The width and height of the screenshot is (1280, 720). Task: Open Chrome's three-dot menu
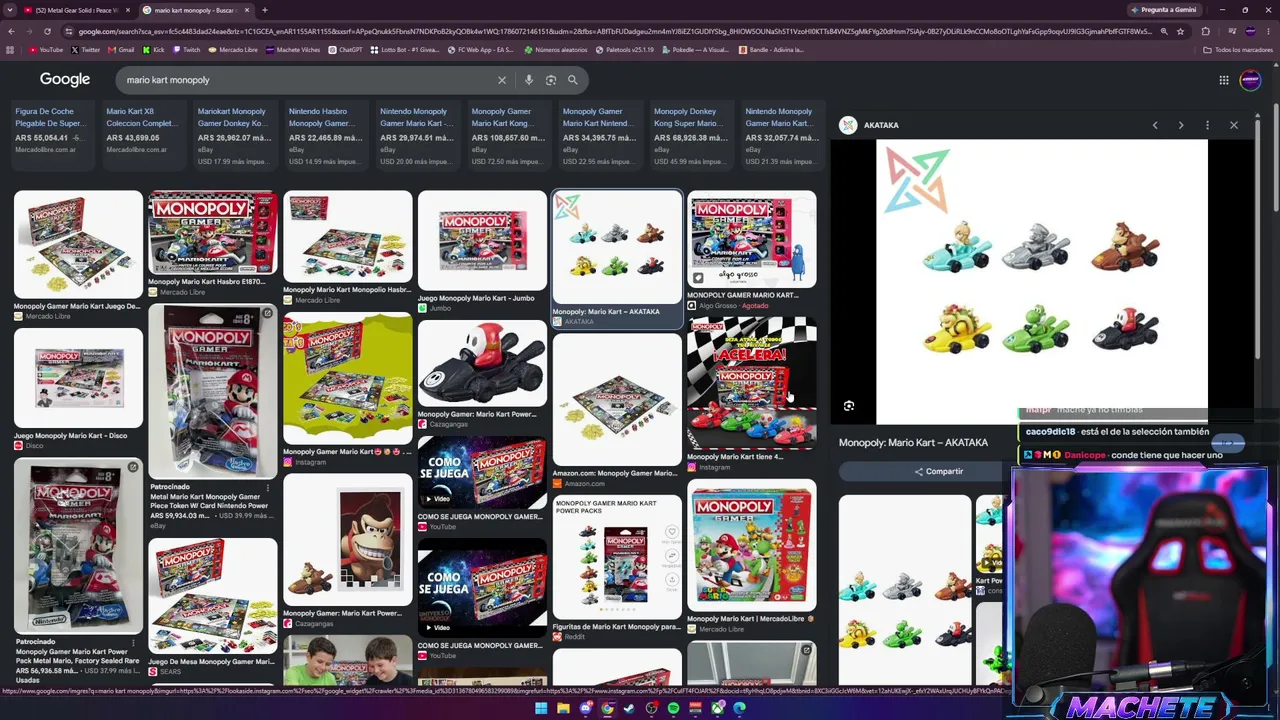point(1269,31)
